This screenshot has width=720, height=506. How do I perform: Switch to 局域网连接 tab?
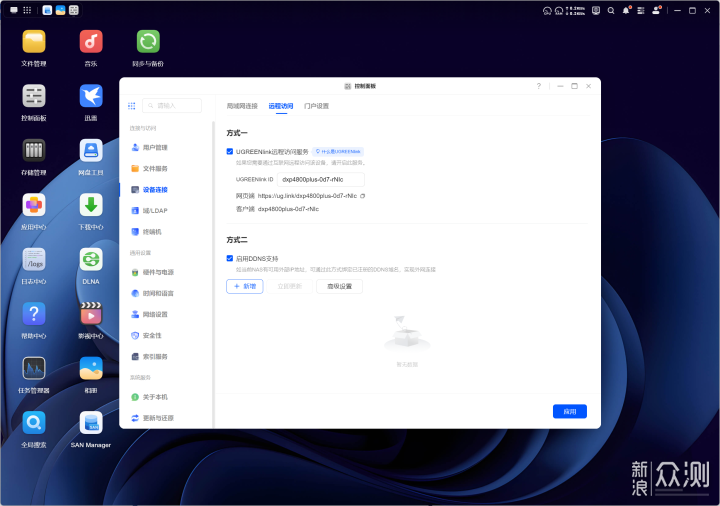click(242, 106)
